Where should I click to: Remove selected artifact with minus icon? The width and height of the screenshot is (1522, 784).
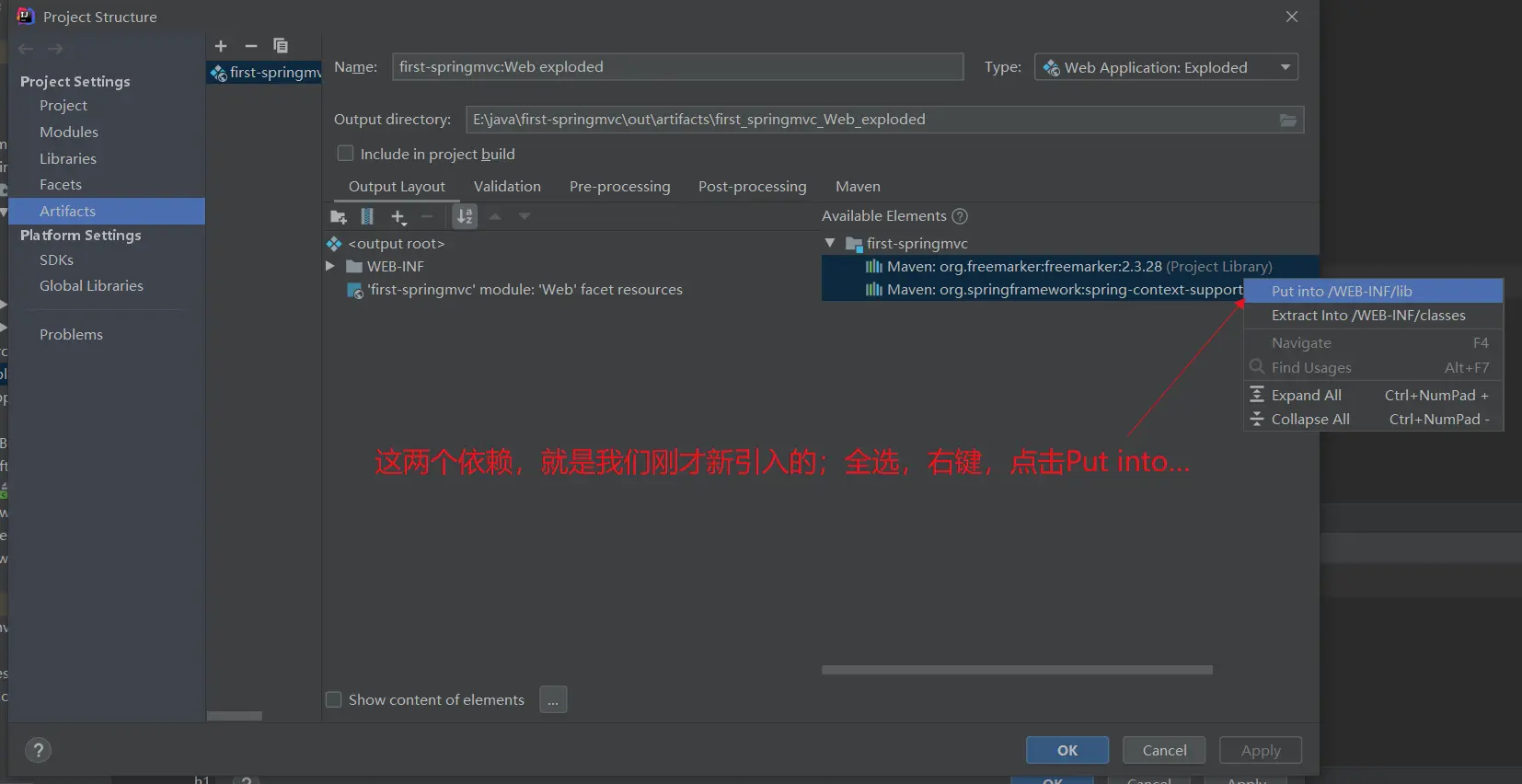click(251, 46)
